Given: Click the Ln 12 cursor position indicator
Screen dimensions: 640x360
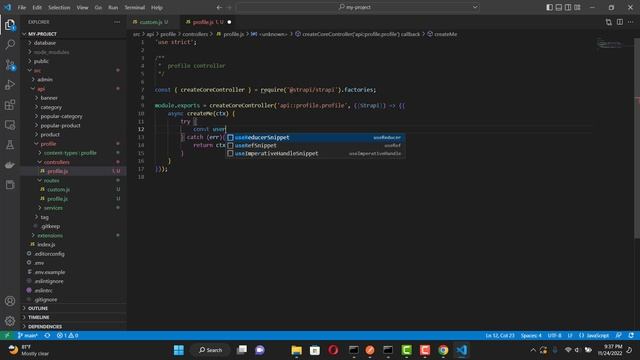Looking at the screenshot, I should [500, 335].
